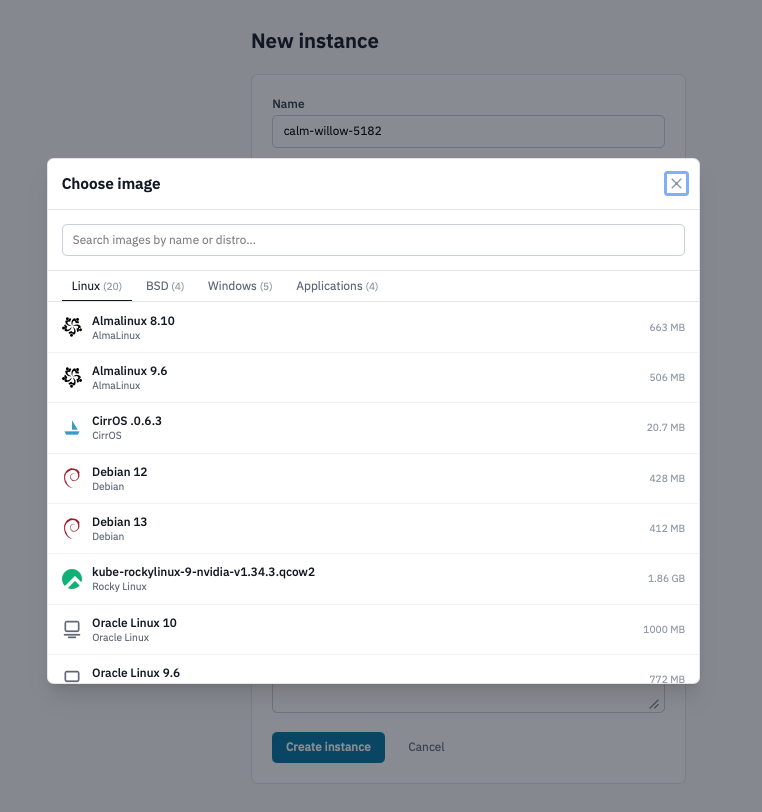Click the textarea resize handle
This screenshot has height=812, width=762.
654,704
